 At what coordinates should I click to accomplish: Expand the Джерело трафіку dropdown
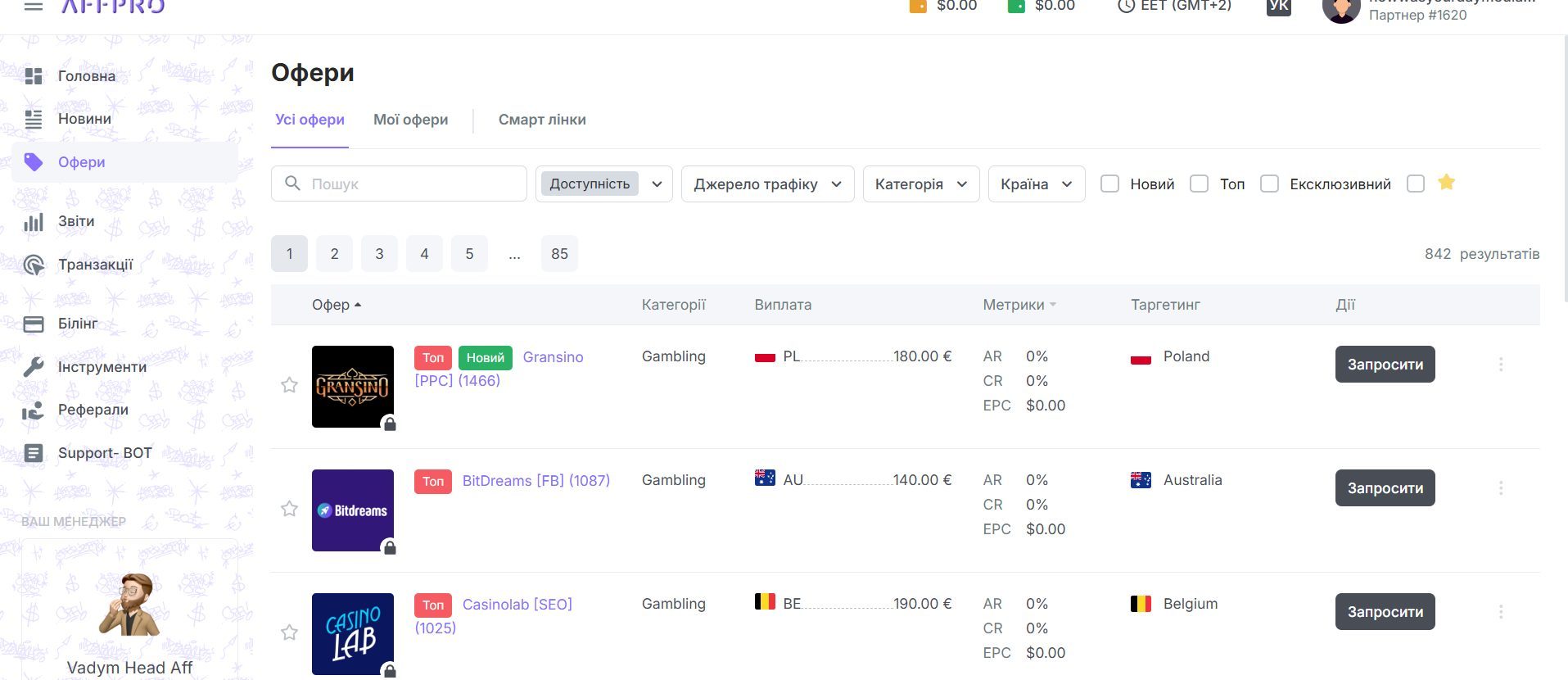click(767, 184)
